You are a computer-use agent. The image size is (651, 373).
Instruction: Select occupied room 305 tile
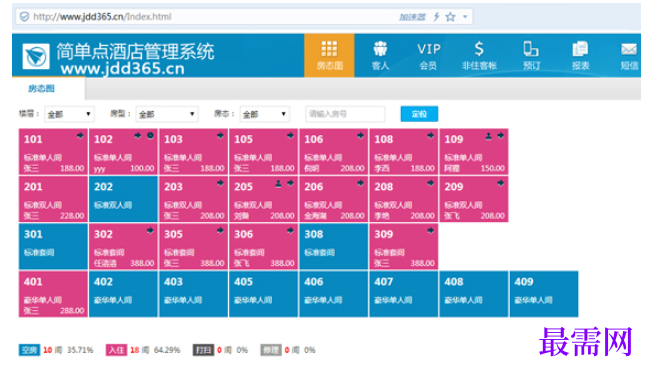coord(193,247)
